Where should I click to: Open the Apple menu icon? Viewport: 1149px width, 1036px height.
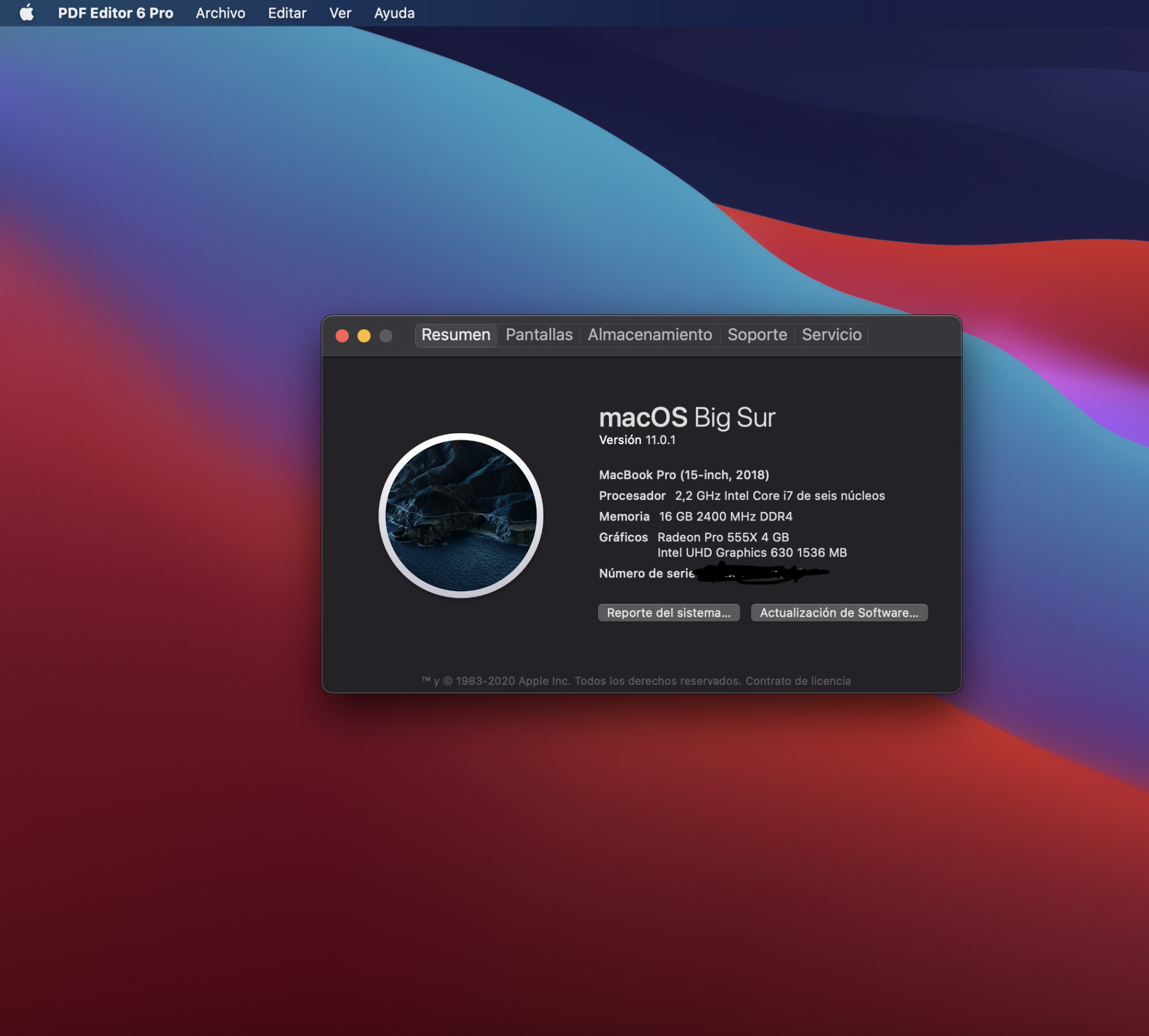26,13
